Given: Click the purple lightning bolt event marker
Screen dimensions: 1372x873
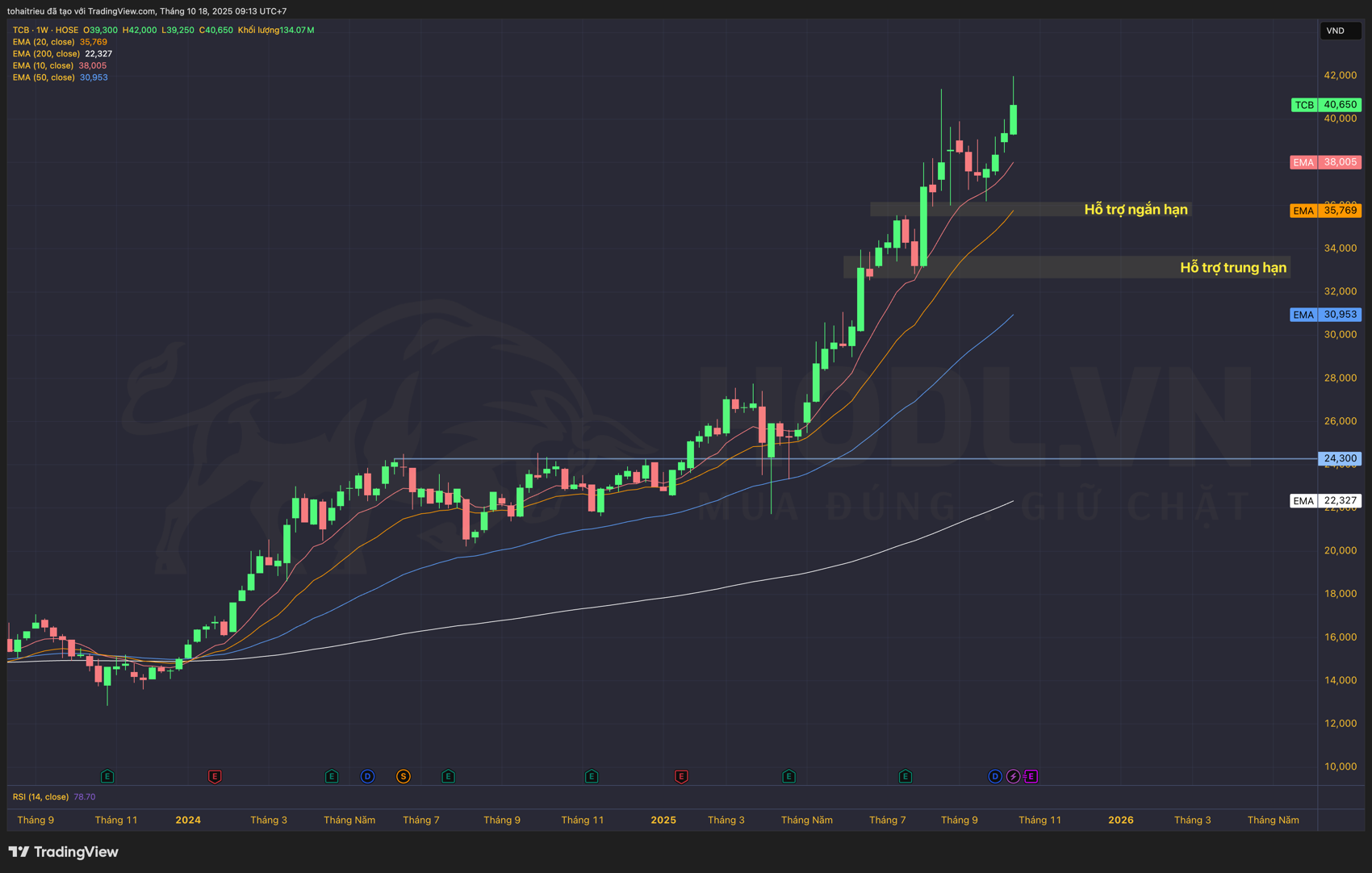Looking at the screenshot, I should click(1013, 776).
